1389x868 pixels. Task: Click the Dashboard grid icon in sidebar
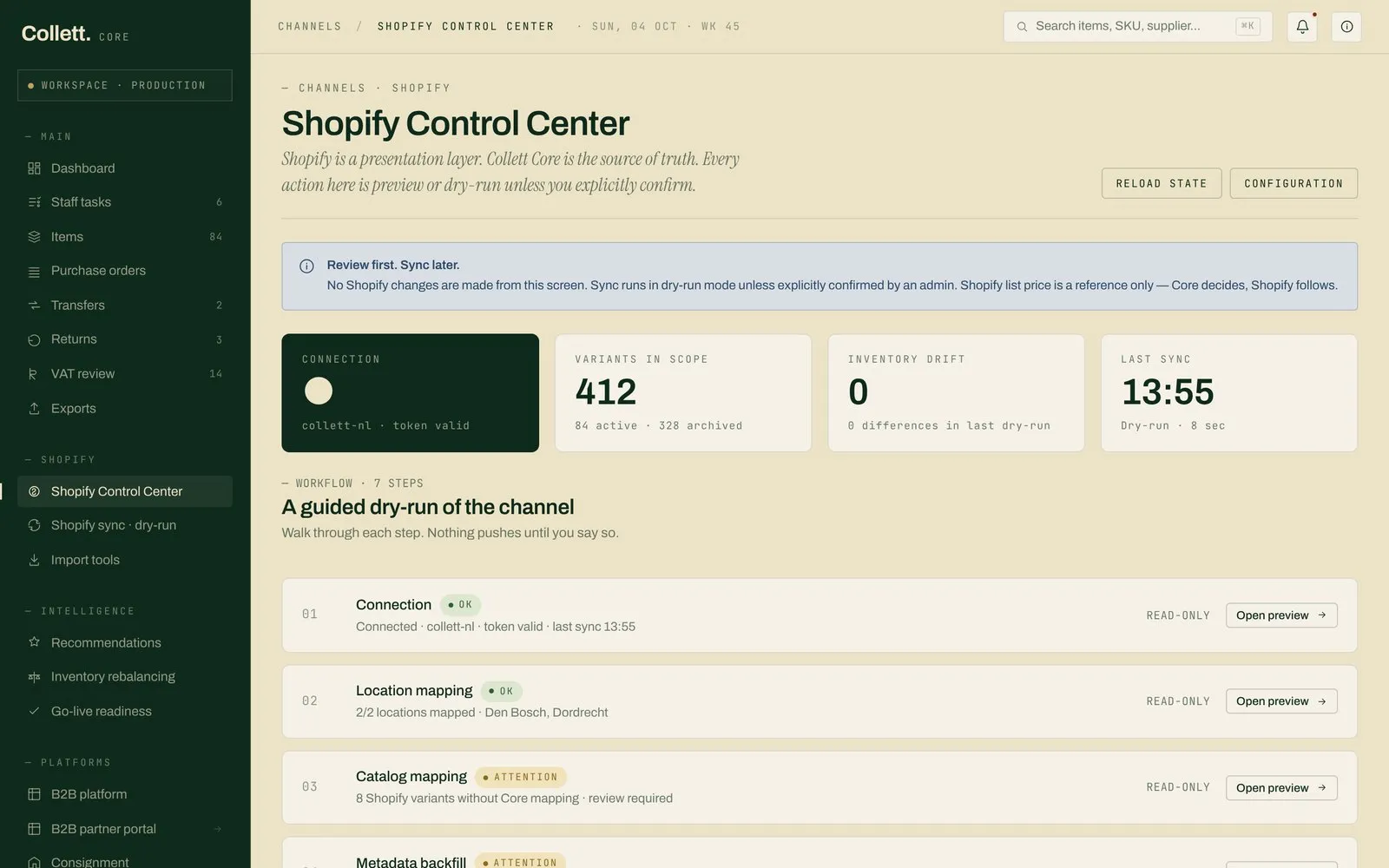coord(34,168)
